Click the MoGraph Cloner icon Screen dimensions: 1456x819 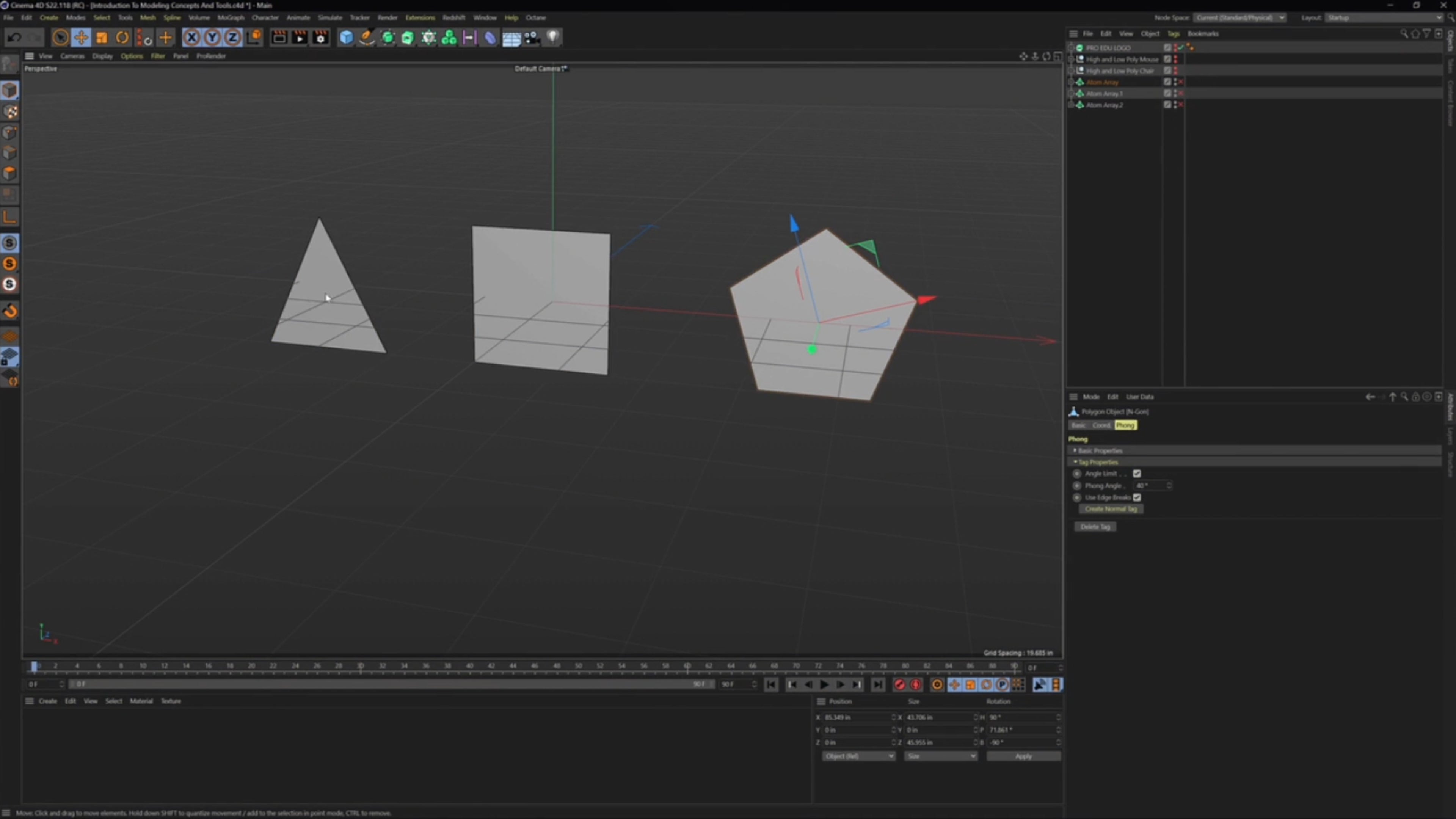(x=449, y=38)
